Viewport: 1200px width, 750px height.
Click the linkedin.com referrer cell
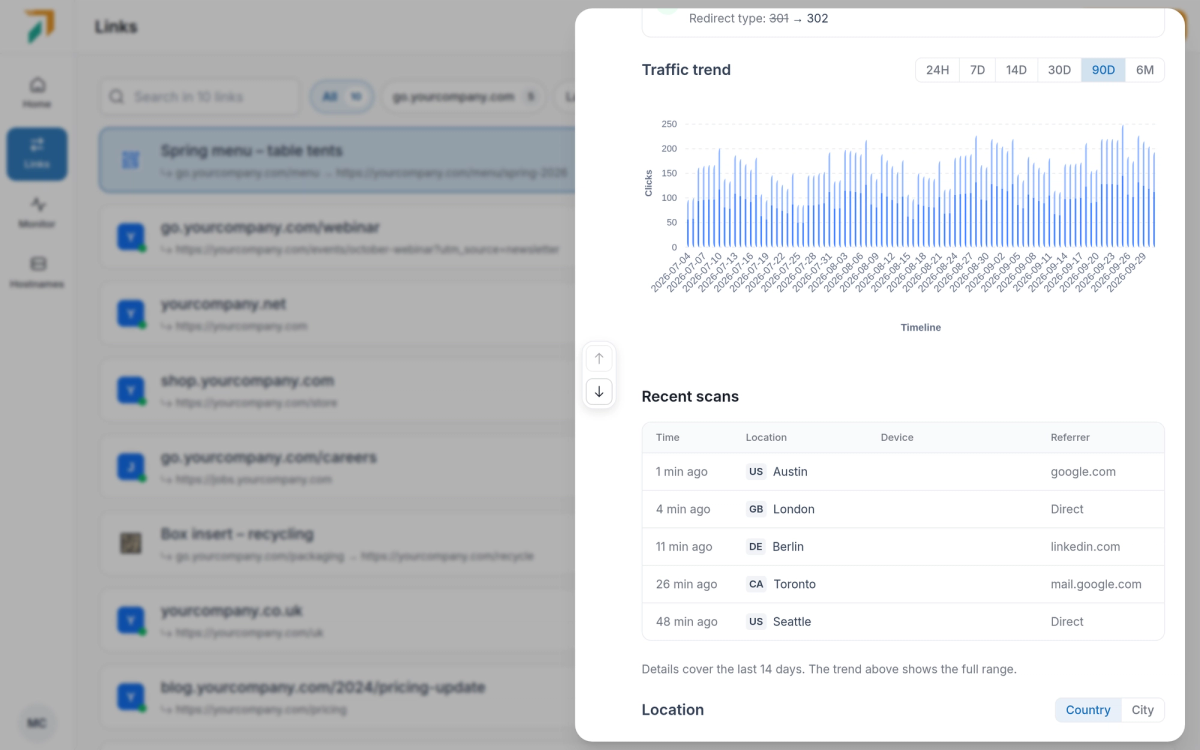coord(1085,547)
